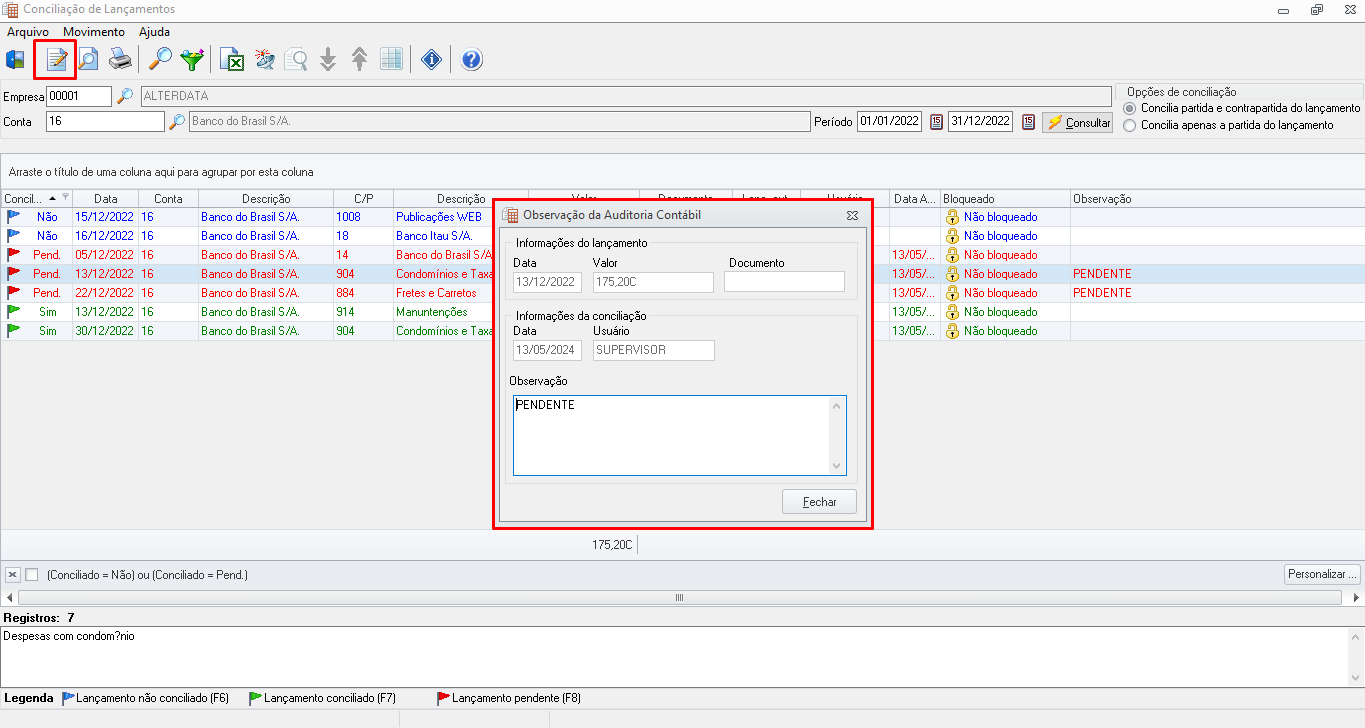This screenshot has width=1365, height=728.
Task: Click the satellite dish toolbar icon
Action: 264,60
